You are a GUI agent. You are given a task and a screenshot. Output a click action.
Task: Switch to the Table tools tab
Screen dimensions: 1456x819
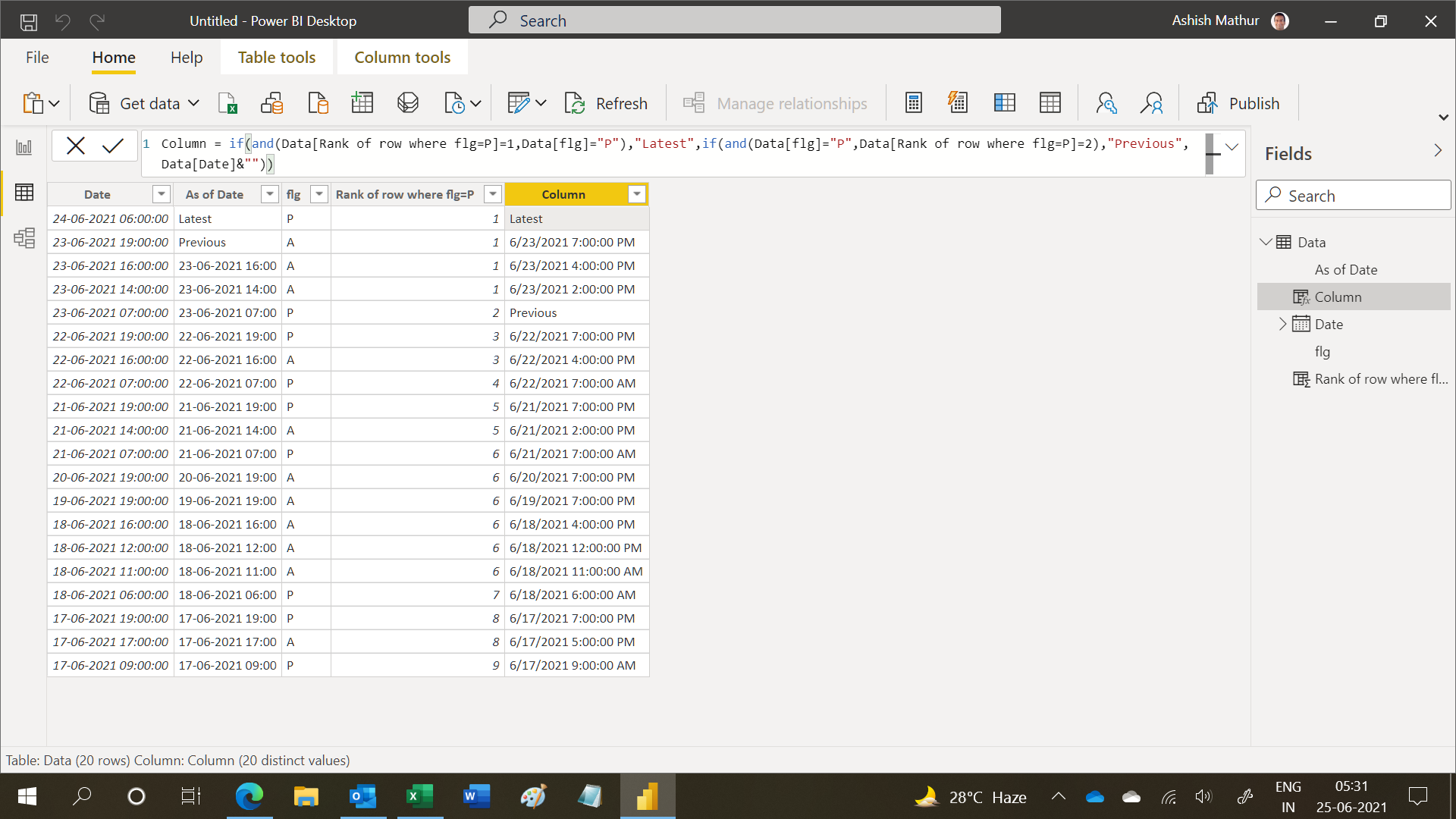click(x=277, y=58)
